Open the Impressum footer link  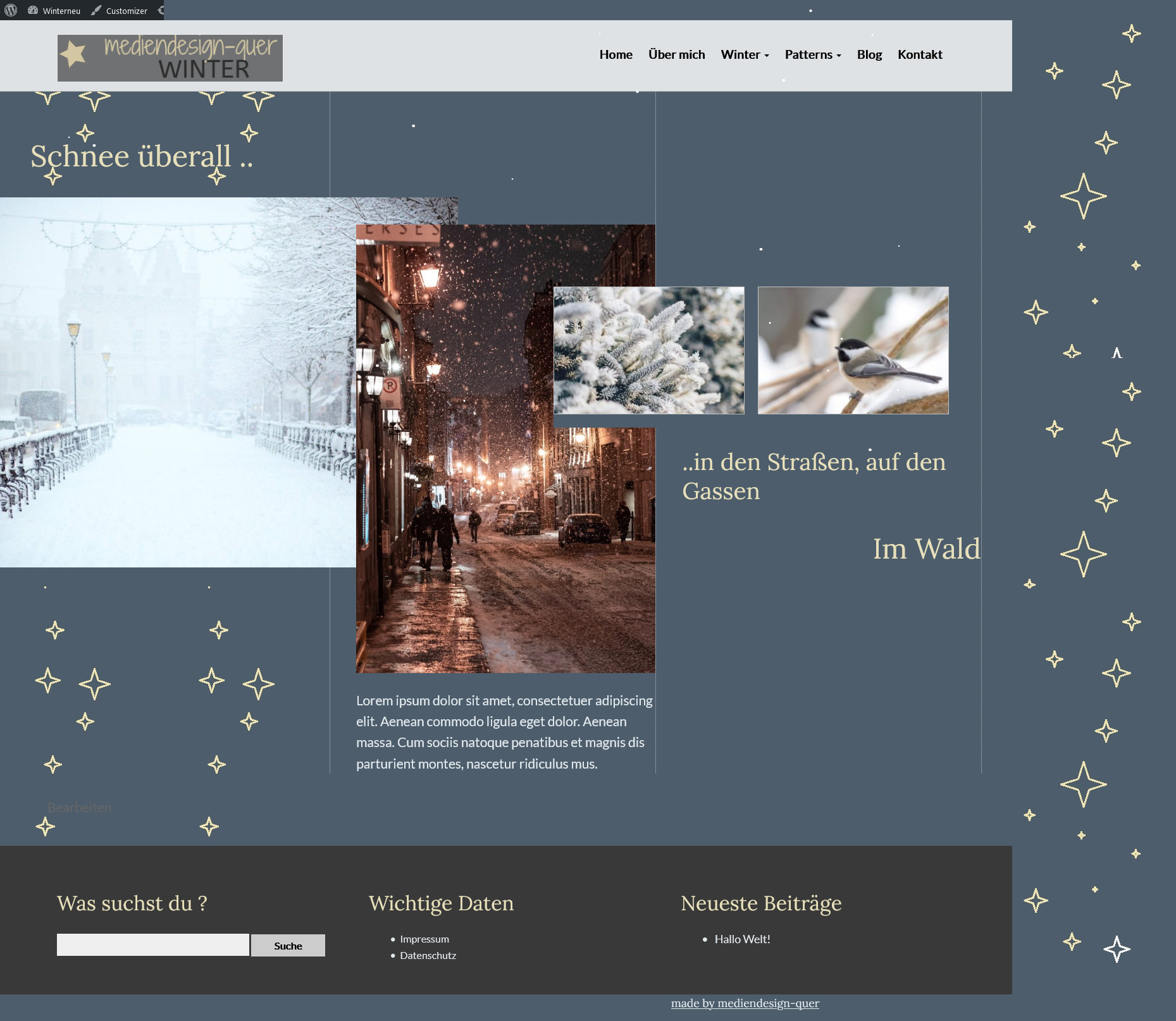pos(424,939)
